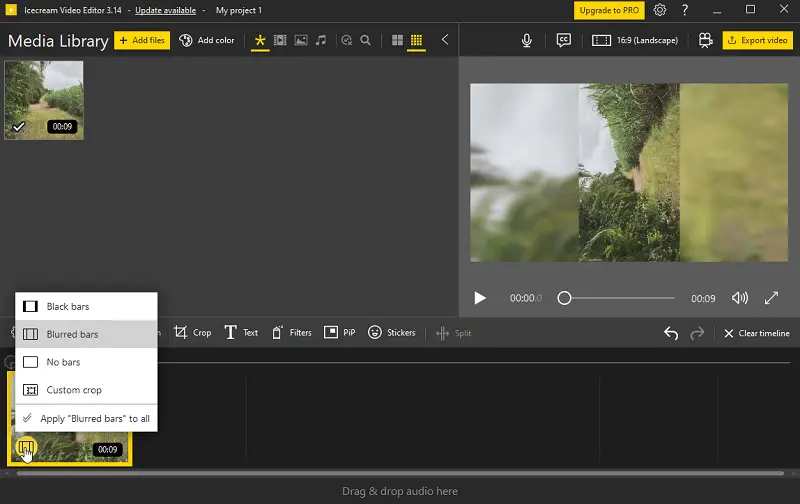The height and width of the screenshot is (504, 800).
Task: Open help question mark
Action: (x=685, y=10)
